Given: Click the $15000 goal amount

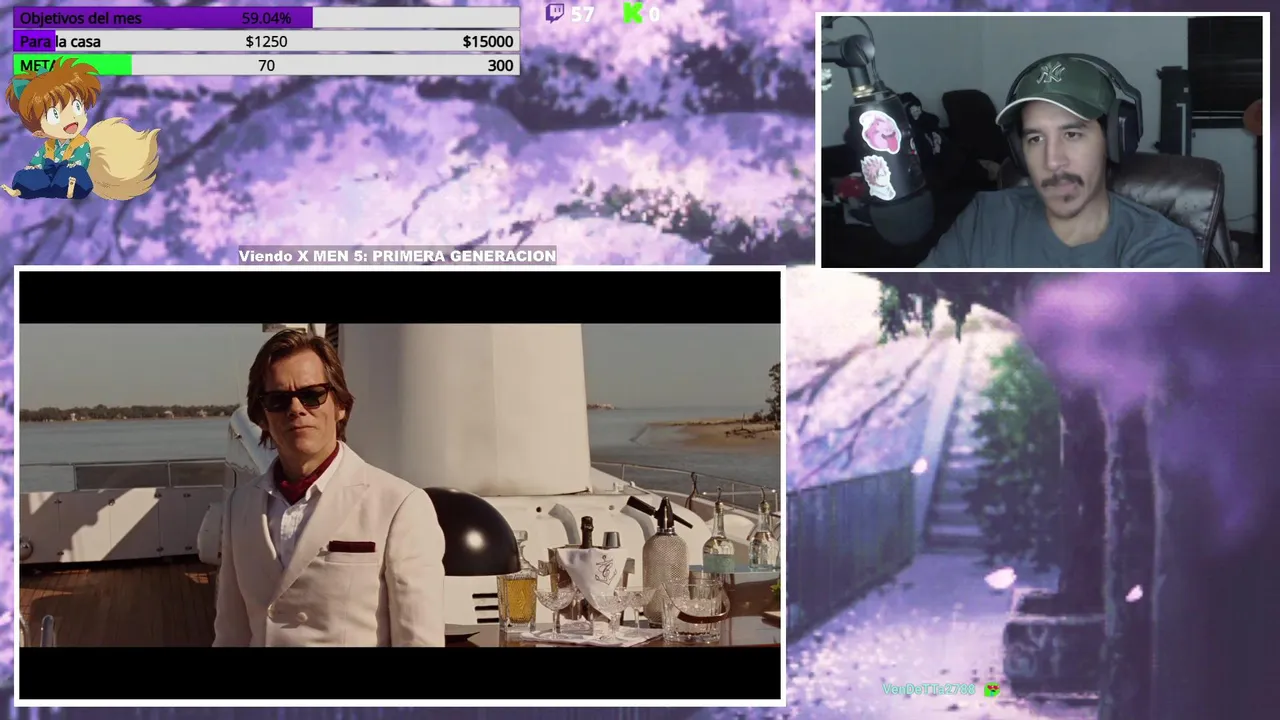Looking at the screenshot, I should coord(488,41).
